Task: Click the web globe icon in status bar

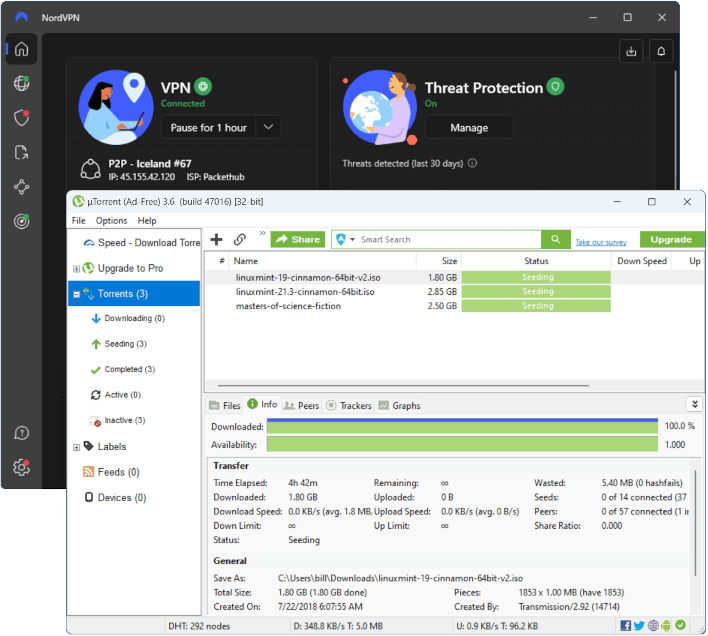Action: tap(653, 626)
